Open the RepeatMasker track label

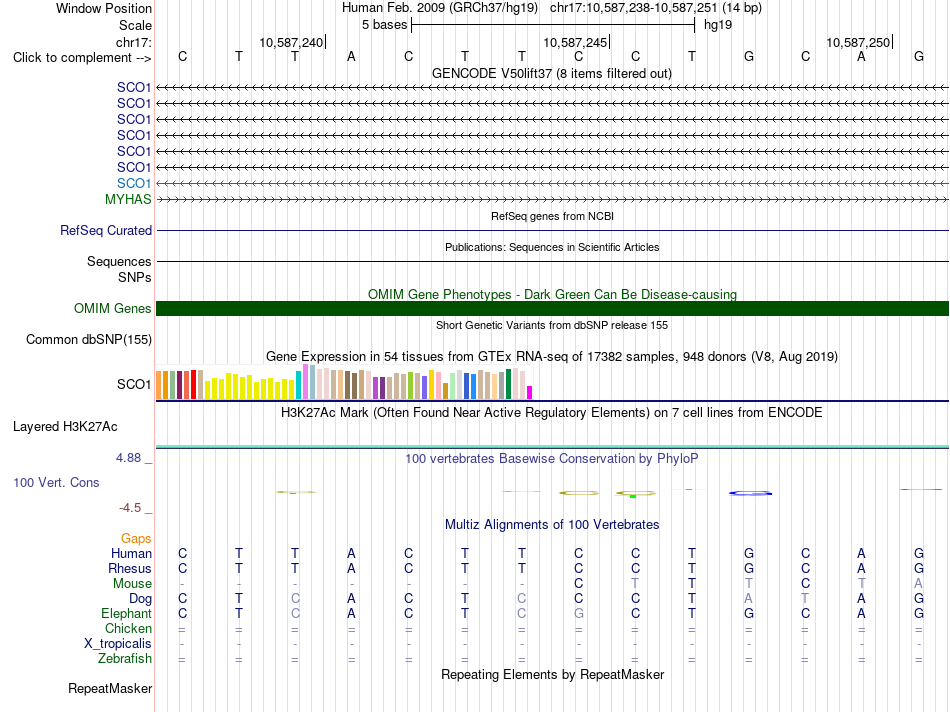tap(110, 688)
